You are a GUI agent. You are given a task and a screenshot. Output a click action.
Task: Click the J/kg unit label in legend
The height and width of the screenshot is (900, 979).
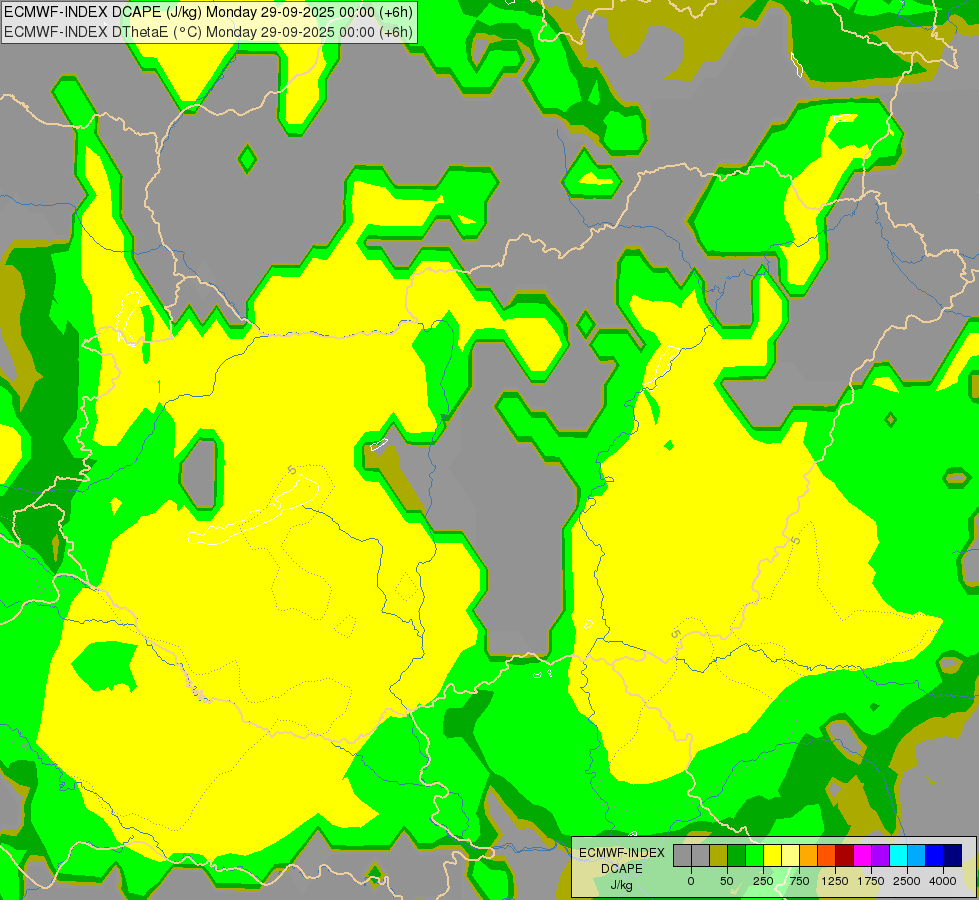tap(621, 884)
